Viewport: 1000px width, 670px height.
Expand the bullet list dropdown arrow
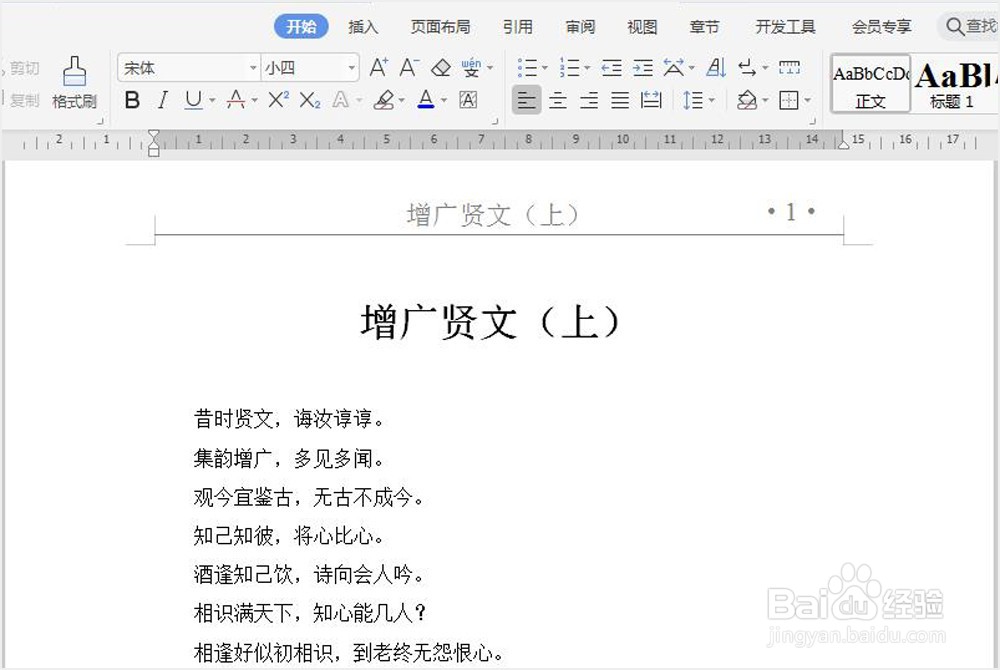coord(545,68)
